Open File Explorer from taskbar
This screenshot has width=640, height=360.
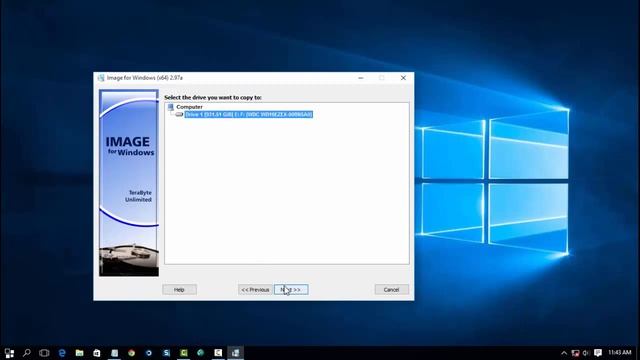click(x=79, y=353)
